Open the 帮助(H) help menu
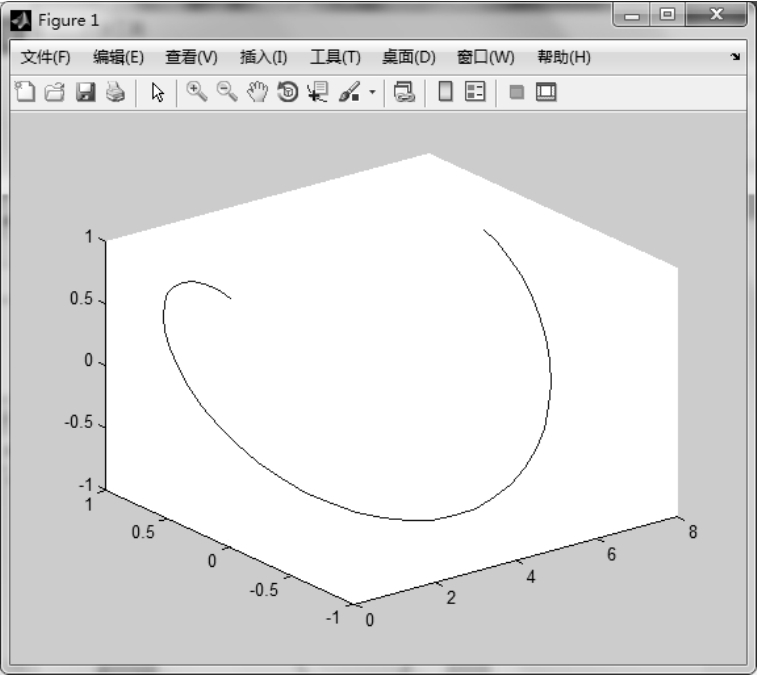757x675 pixels. click(564, 58)
